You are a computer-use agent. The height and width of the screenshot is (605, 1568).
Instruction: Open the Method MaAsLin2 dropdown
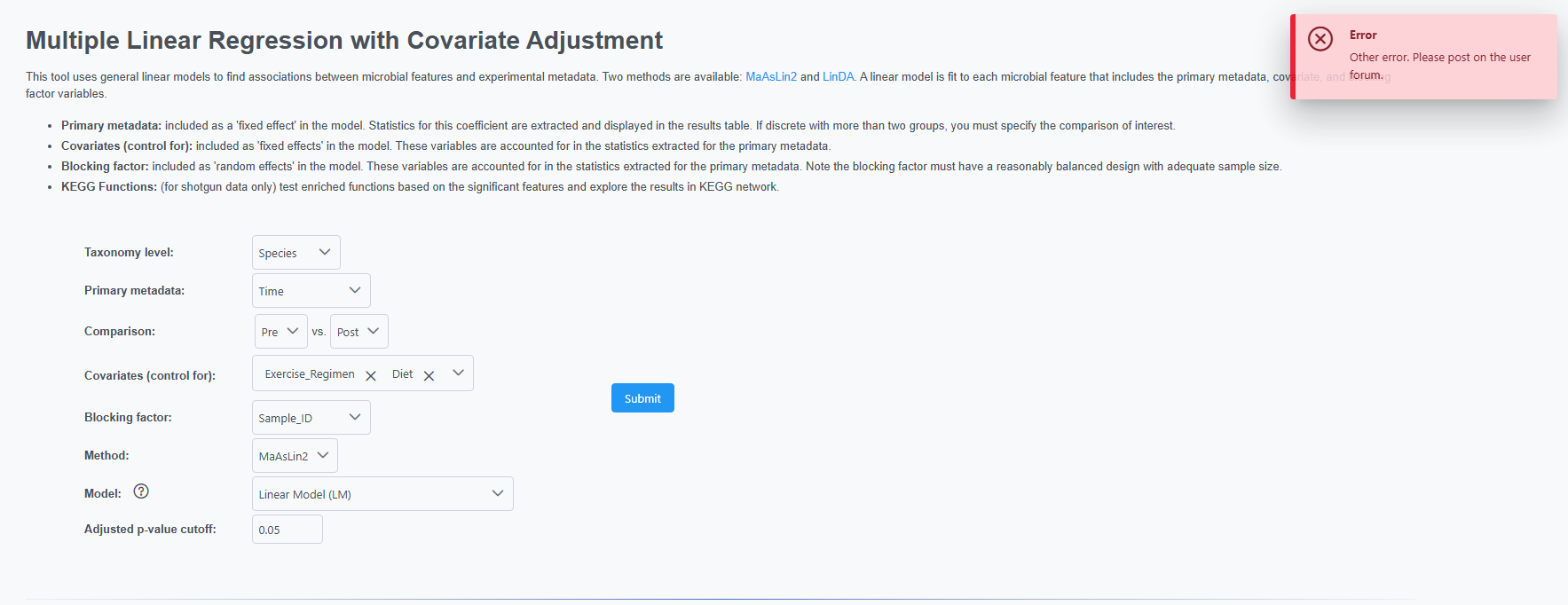[295, 456]
